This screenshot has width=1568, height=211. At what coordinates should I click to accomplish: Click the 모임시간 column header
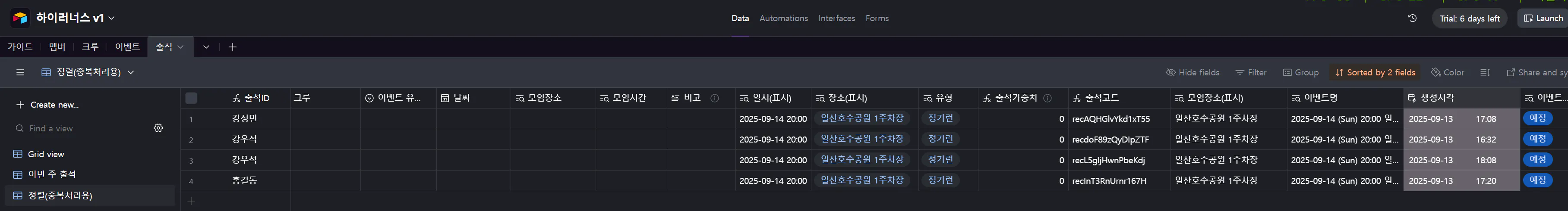[x=631, y=98]
